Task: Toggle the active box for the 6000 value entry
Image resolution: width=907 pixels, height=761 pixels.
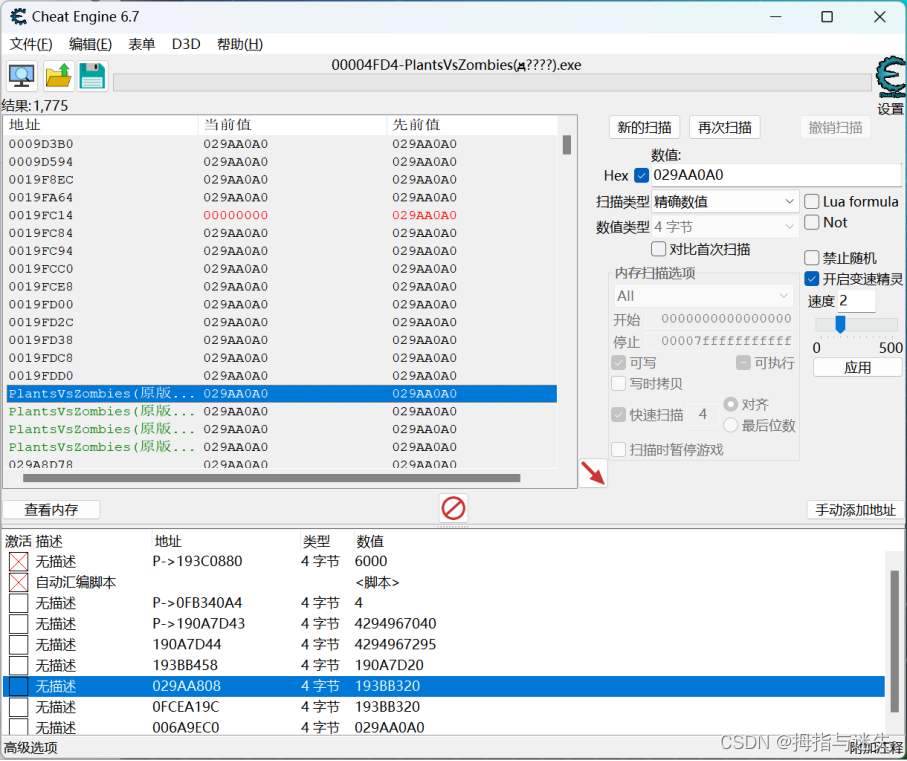Action: tap(19, 561)
